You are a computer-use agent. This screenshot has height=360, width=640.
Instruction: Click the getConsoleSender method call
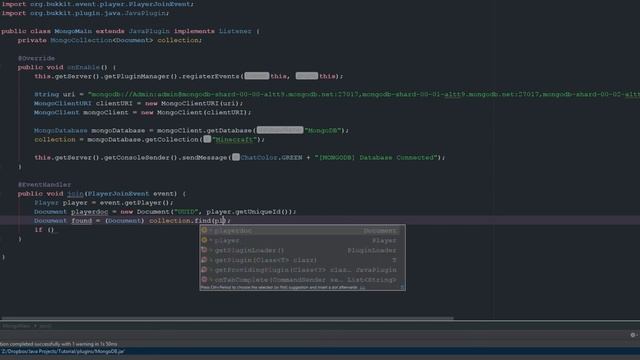[141, 158]
